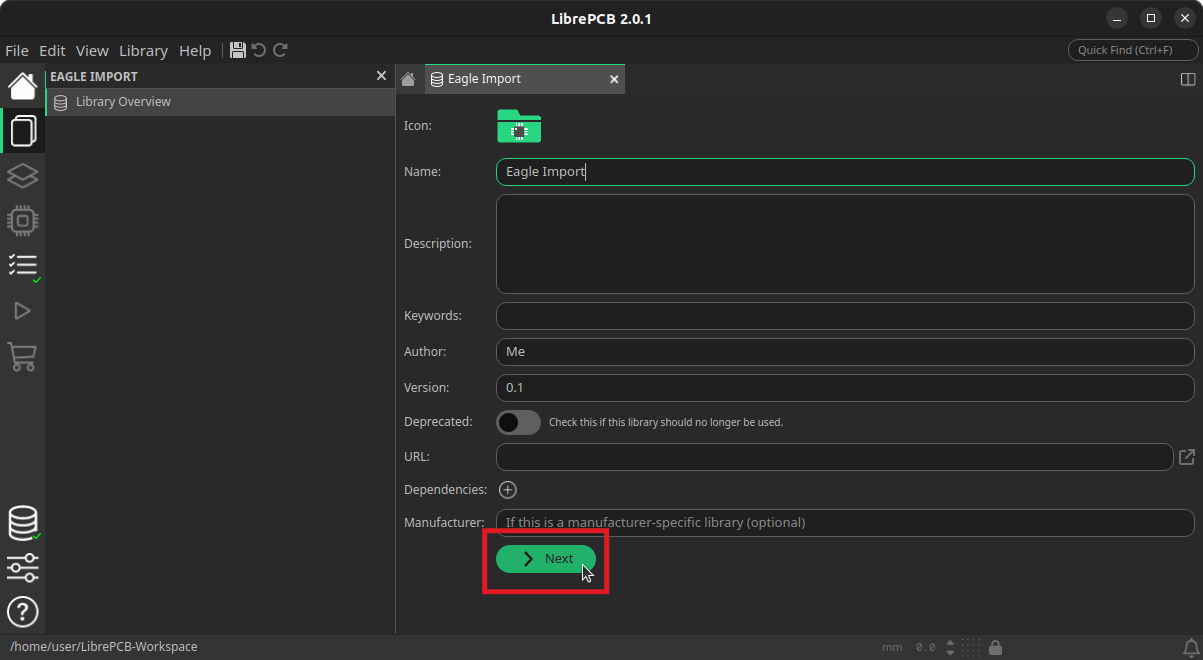
Task: Open the Rule Check checklist panel
Action: [x=23, y=266]
